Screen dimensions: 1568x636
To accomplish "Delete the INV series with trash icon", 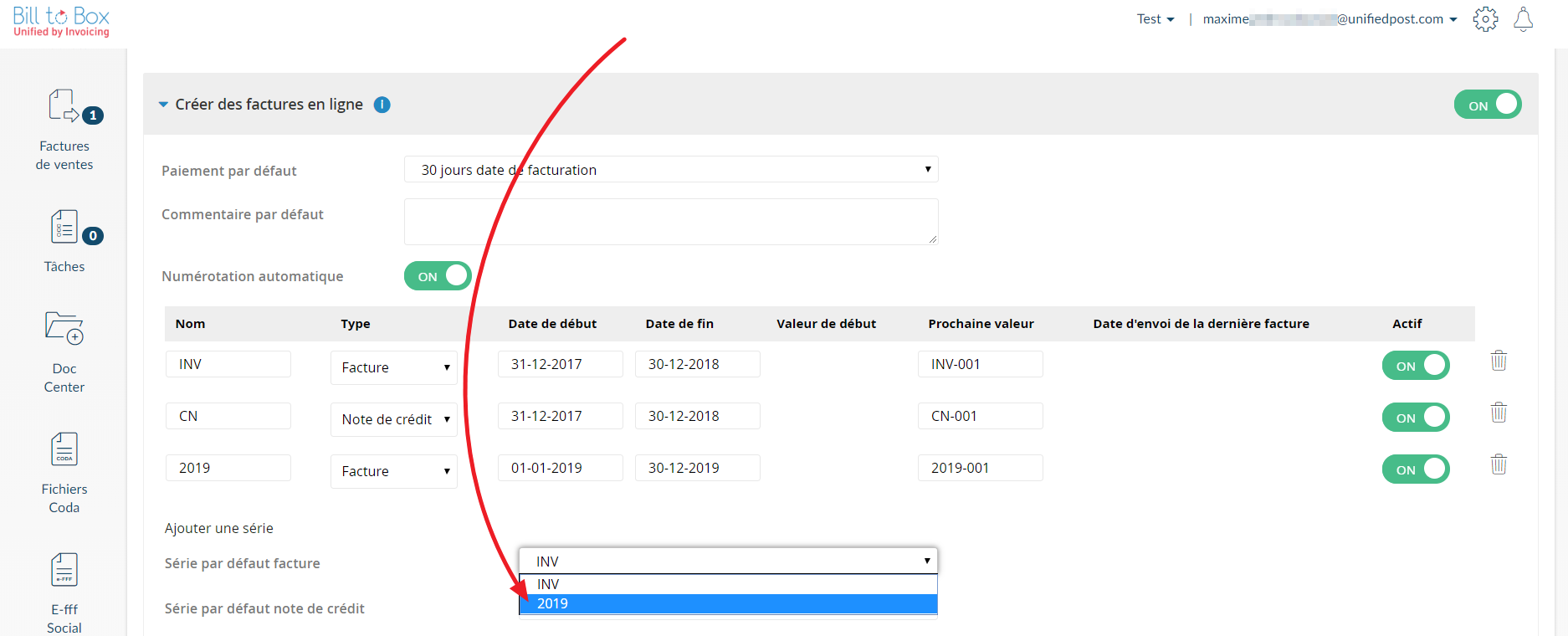I will [x=1499, y=361].
